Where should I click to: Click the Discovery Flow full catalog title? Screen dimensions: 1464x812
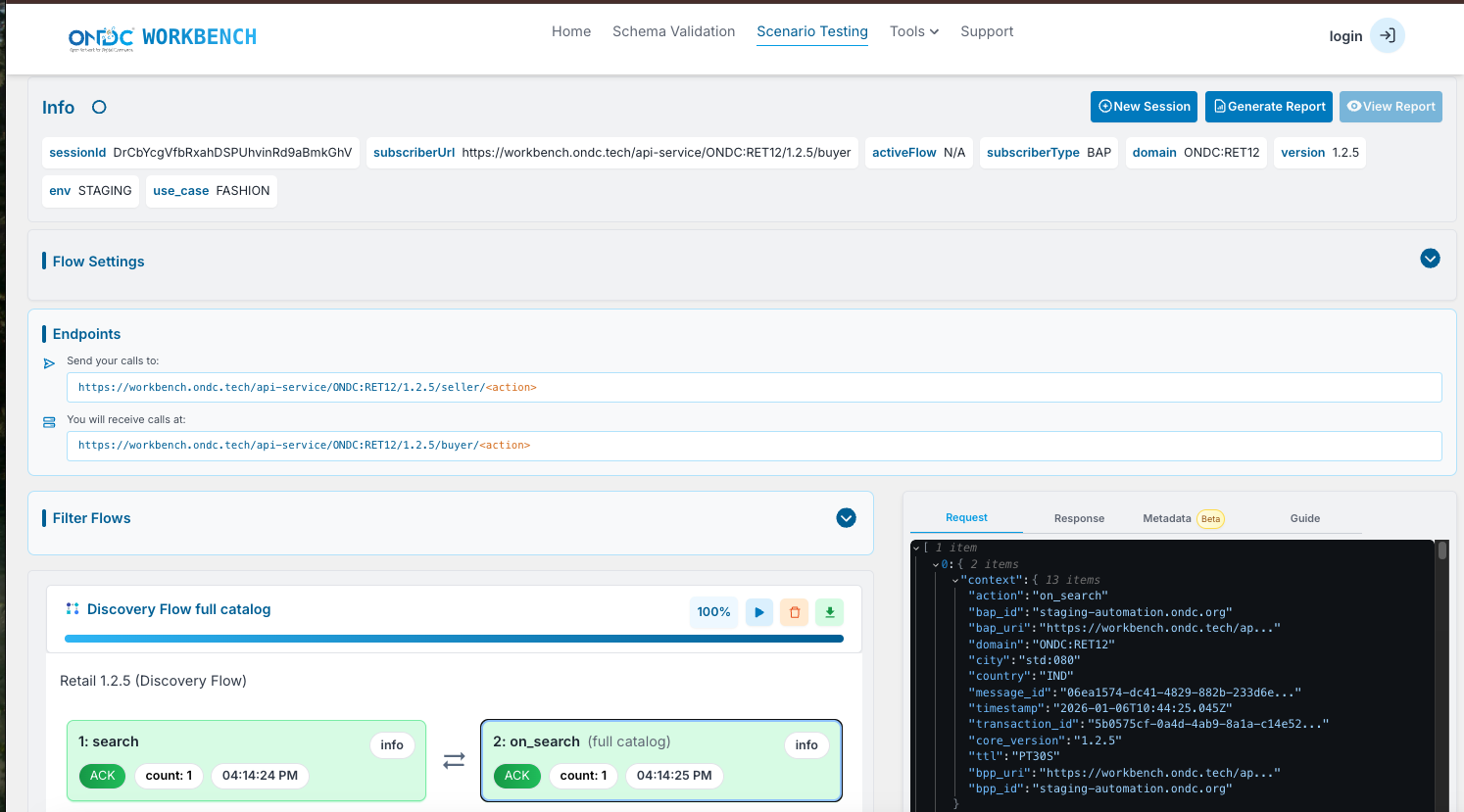tap(178, 609)
